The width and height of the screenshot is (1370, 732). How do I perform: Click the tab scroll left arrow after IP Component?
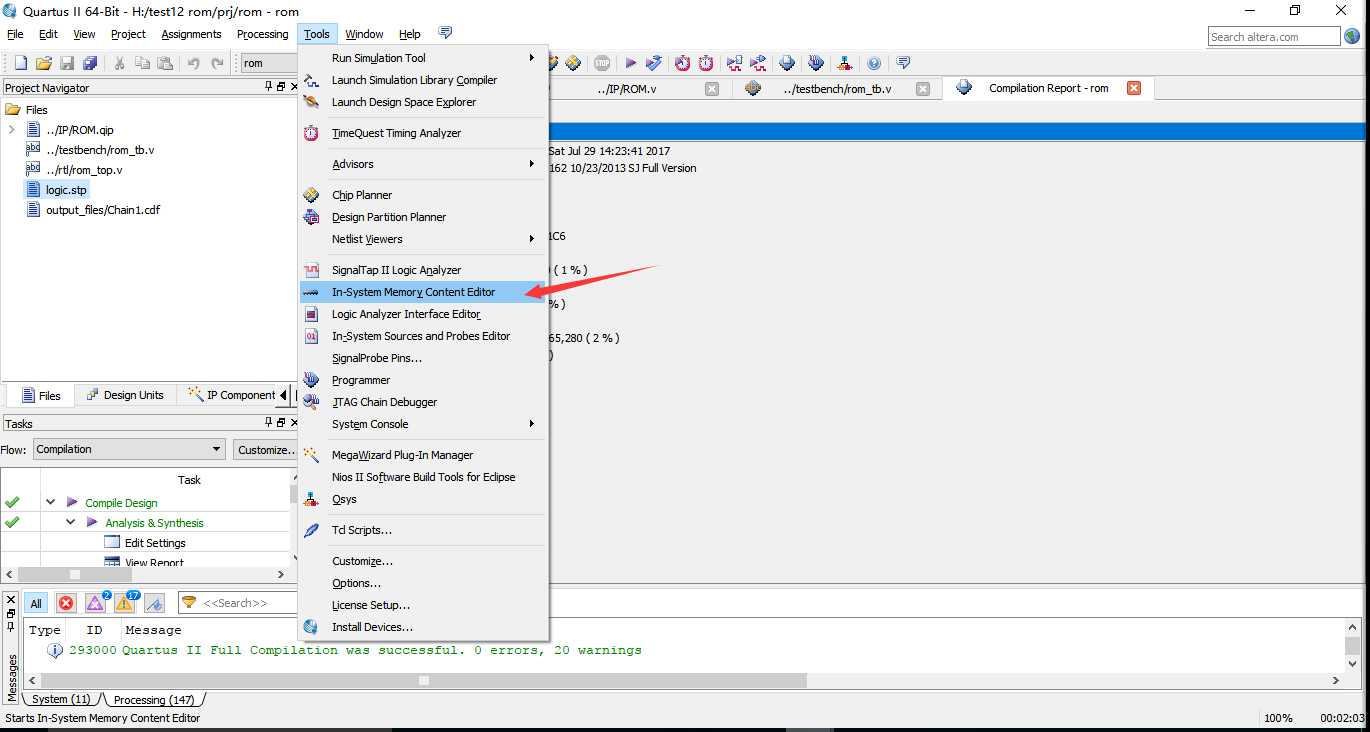(284, 395)
